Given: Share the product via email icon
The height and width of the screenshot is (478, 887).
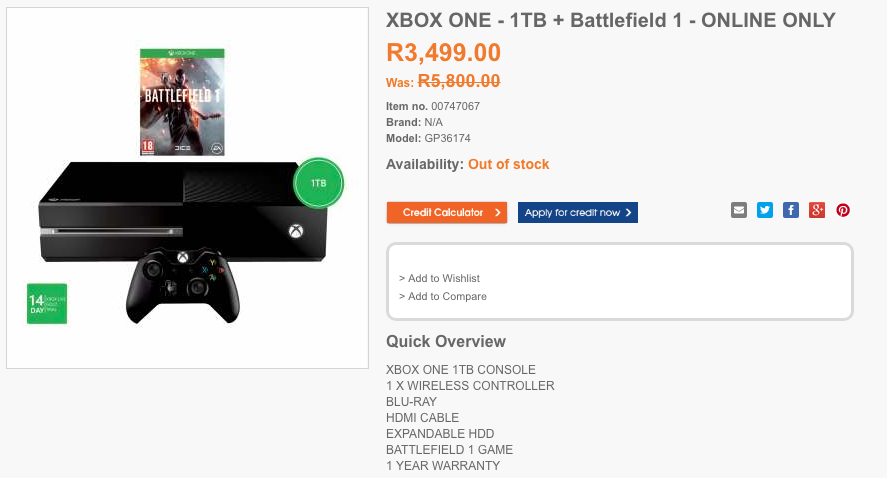Looking at the screenshot, I should [x=739, y=210].
